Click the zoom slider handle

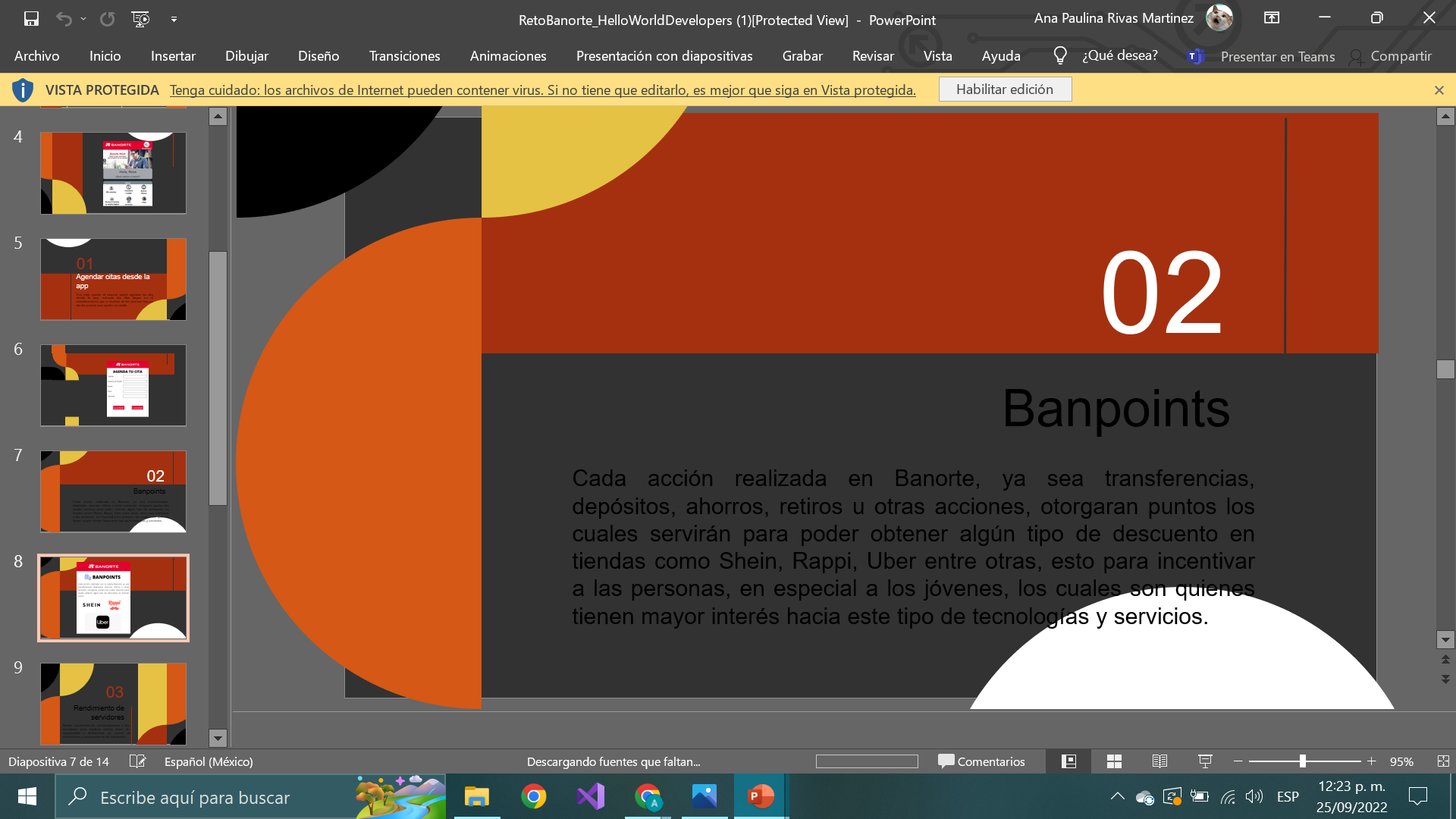(x=1303, y=761)
